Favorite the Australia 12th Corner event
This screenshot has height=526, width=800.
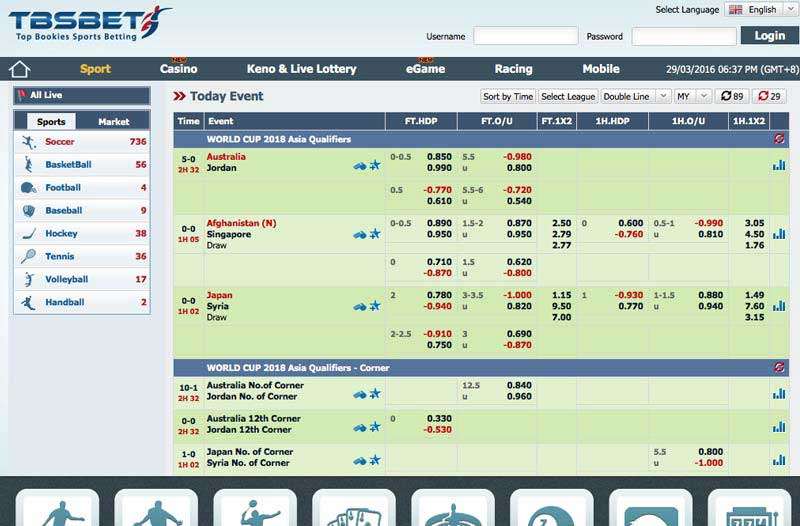[375, 427]
